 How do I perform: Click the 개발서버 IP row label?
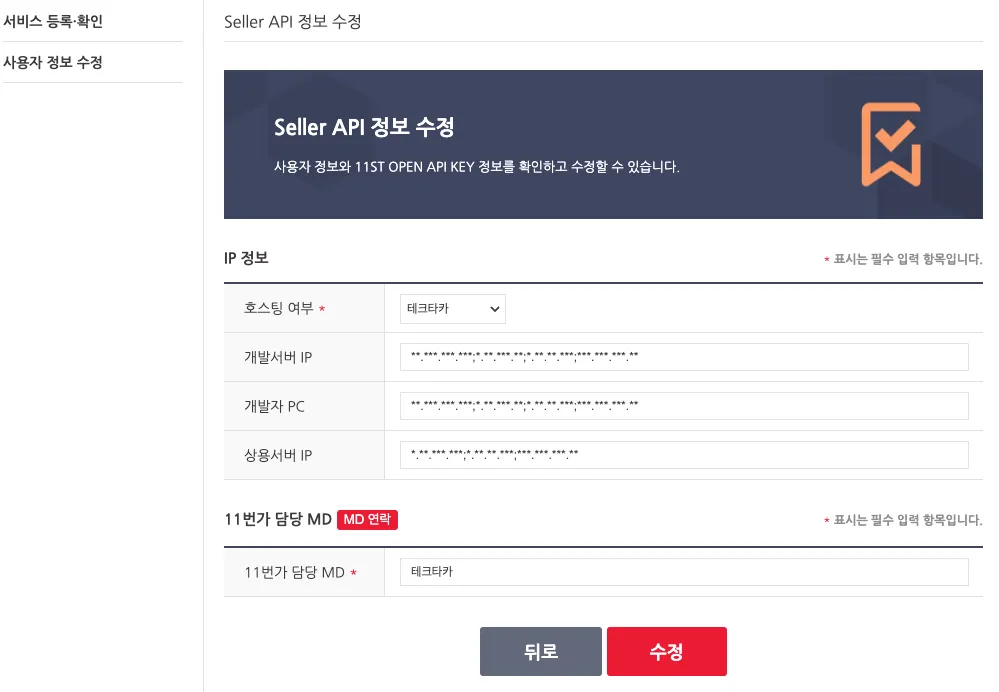pos(279,358)
